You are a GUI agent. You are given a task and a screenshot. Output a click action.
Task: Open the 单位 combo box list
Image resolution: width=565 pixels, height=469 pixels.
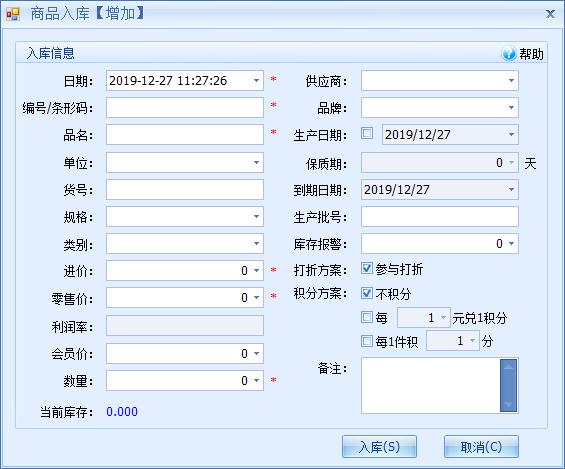[x=257, y=162]
